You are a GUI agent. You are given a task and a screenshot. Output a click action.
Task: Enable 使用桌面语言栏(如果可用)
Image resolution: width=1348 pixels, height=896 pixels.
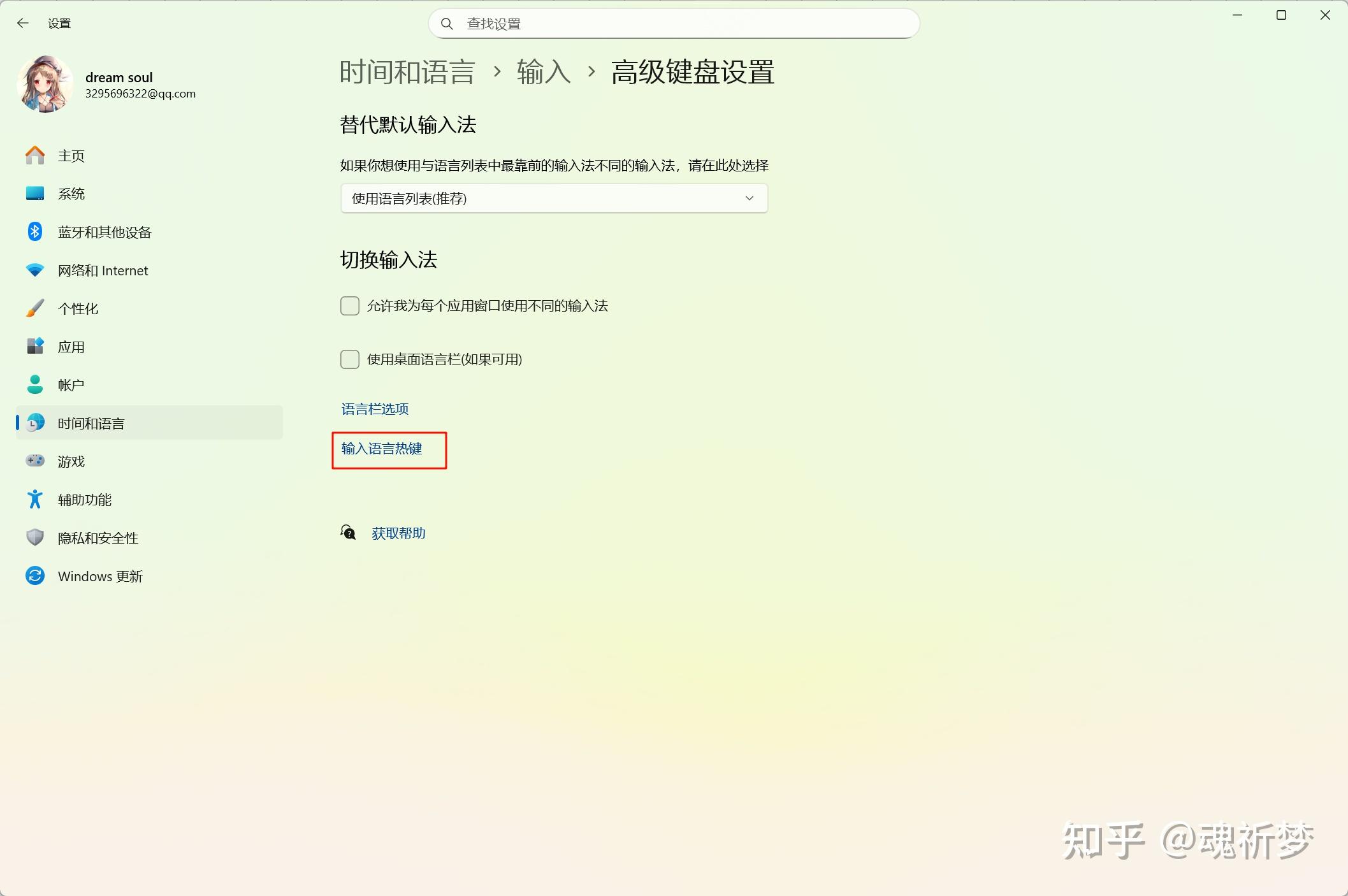click(x=349, y=359)
